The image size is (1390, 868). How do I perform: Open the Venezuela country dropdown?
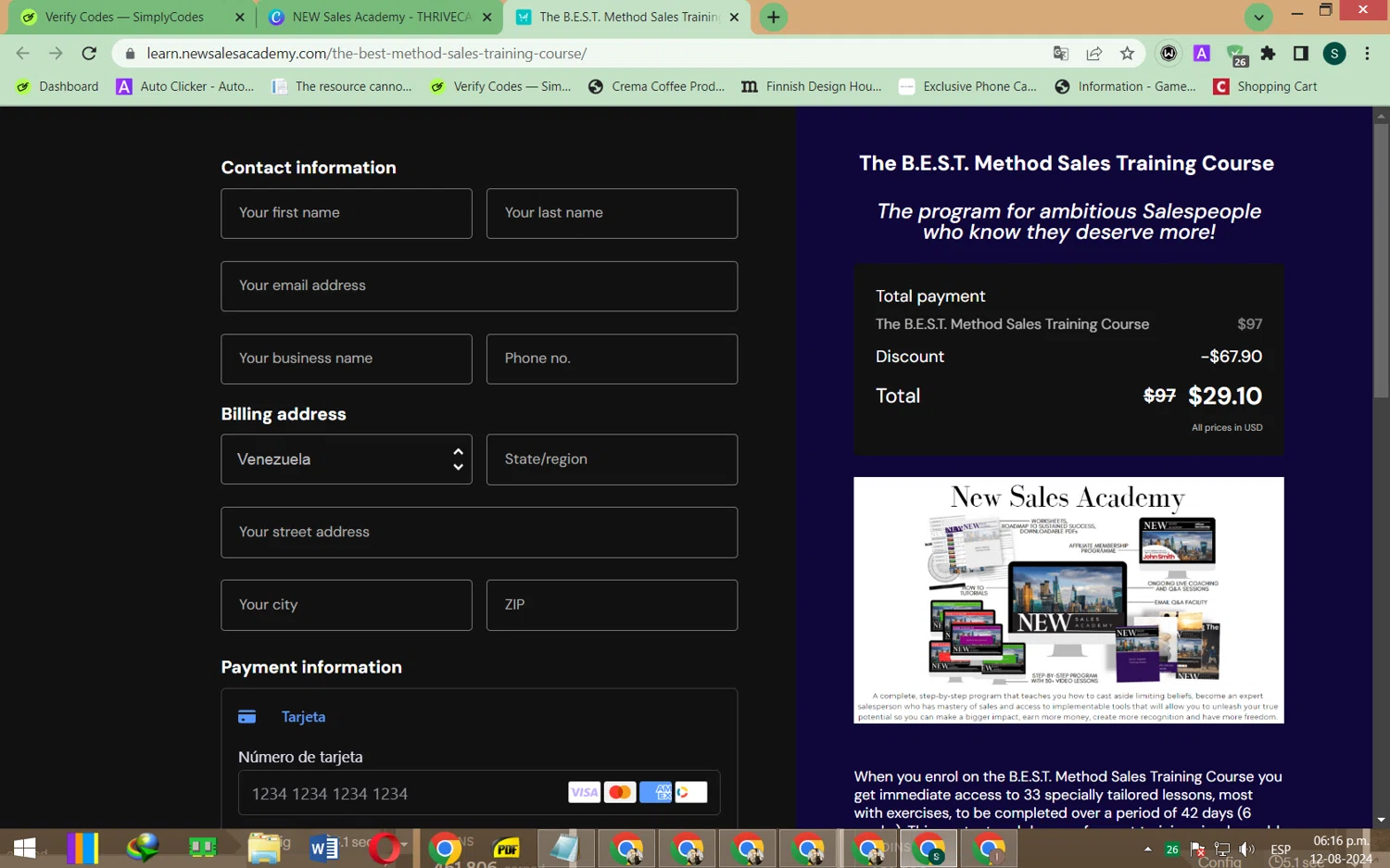pos(347,459)
